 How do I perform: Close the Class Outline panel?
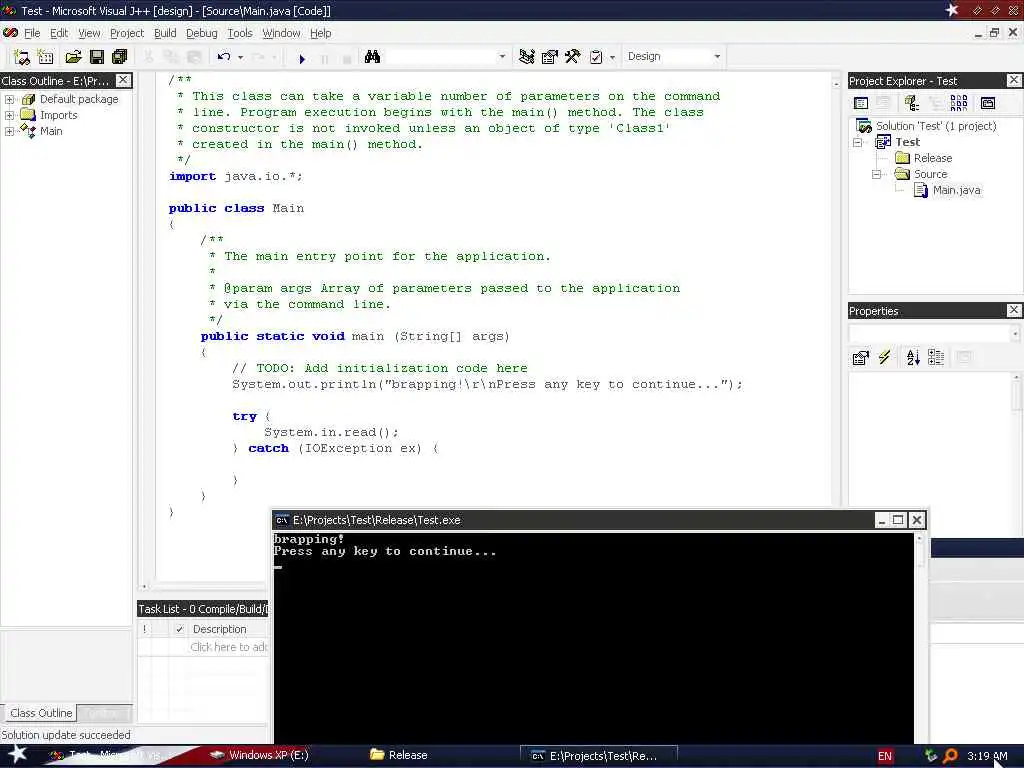[123, 80]
